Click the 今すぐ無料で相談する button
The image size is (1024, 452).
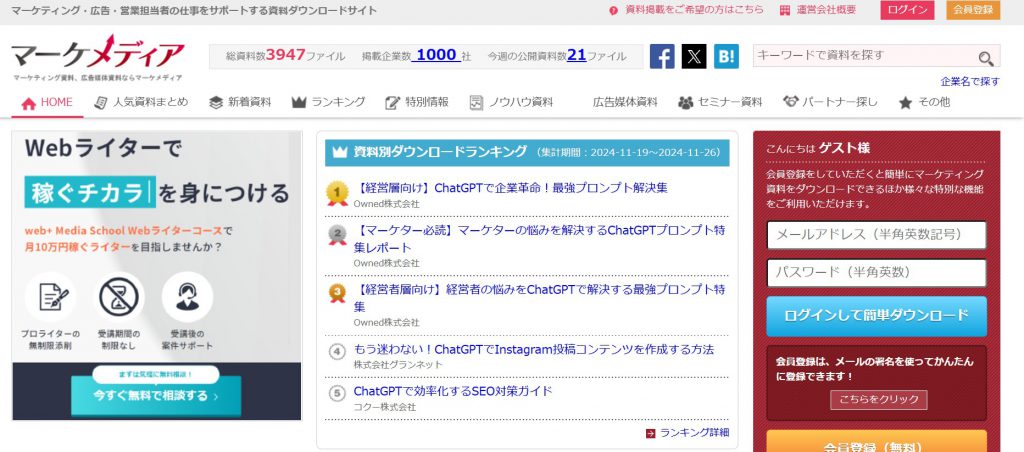[156, 396]
